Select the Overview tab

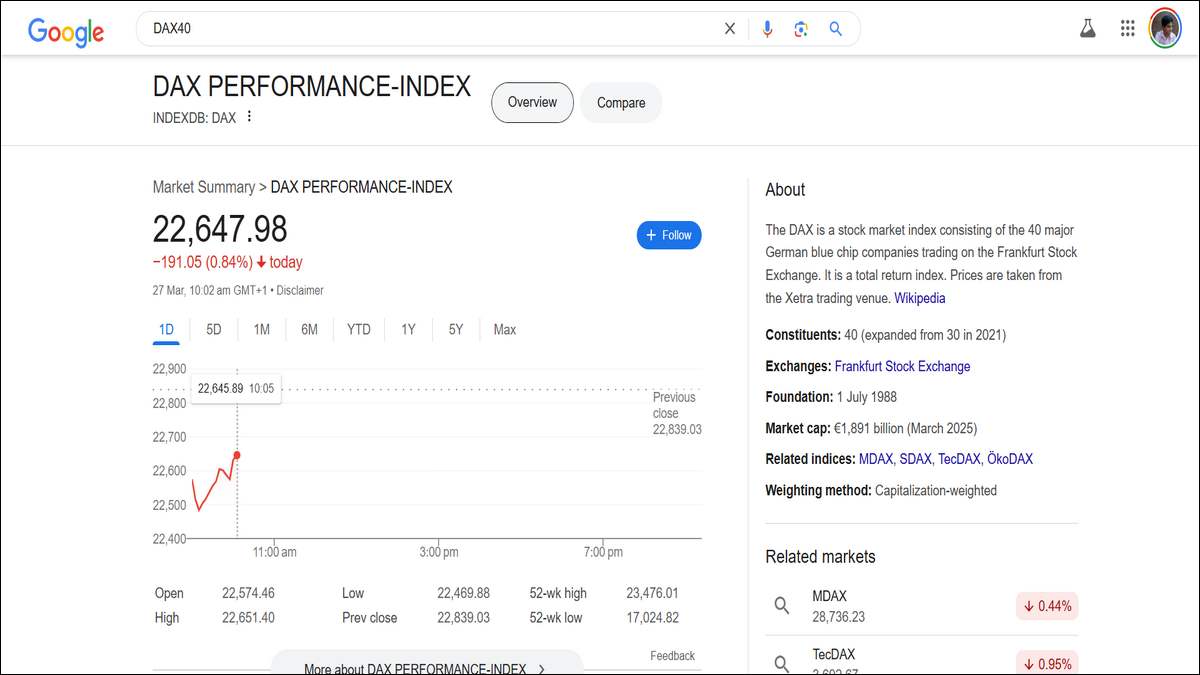[x=532, y=102]
